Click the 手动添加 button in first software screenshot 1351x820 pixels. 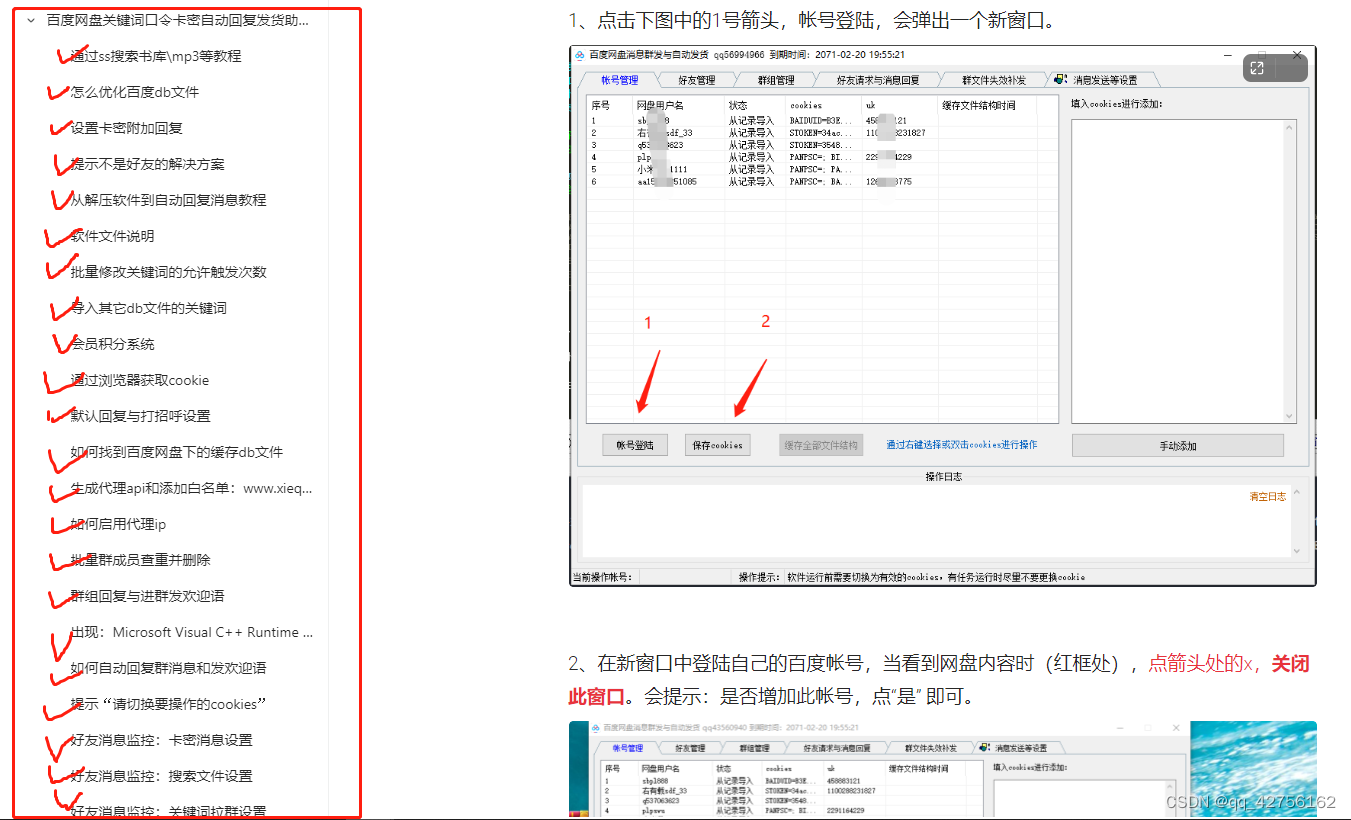(x=1178, y=446)
